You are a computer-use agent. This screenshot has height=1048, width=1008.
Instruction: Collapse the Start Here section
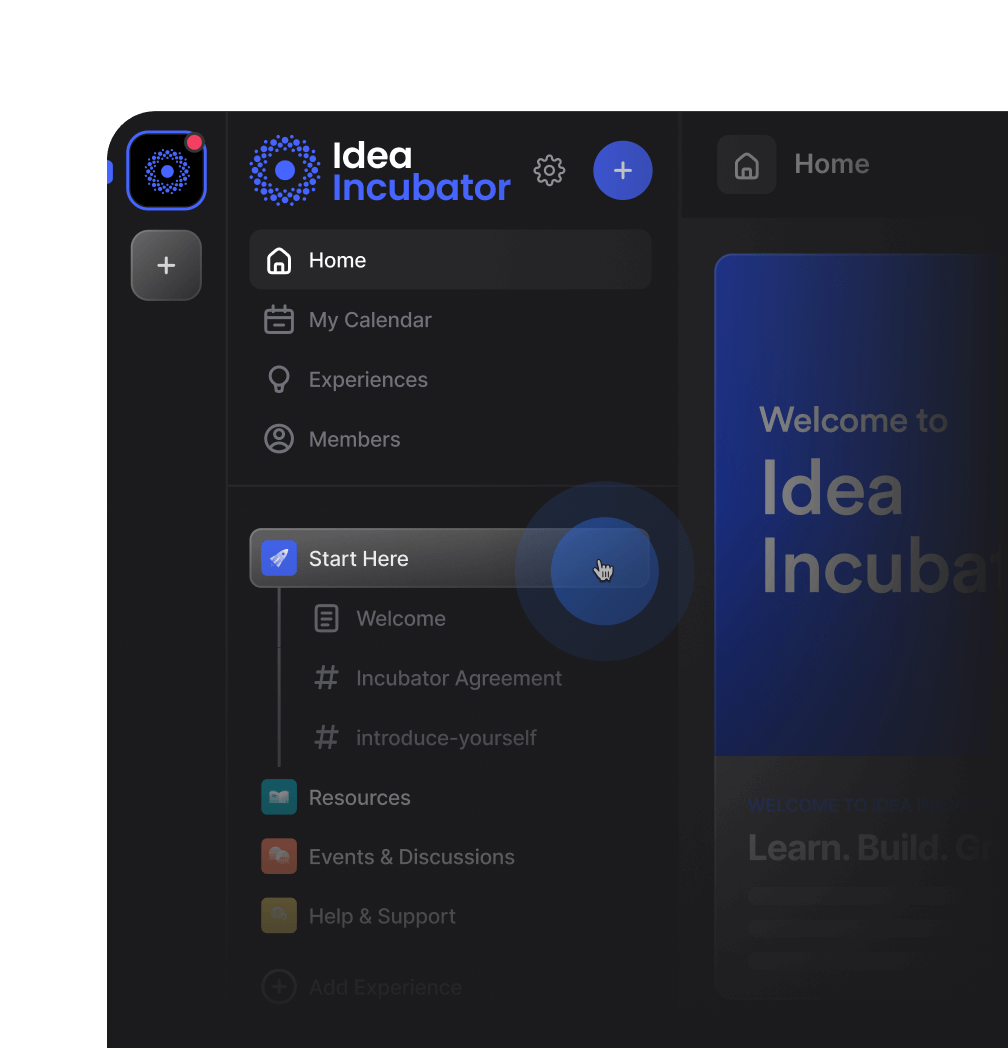pyautogui.click(x=450, y=558)
